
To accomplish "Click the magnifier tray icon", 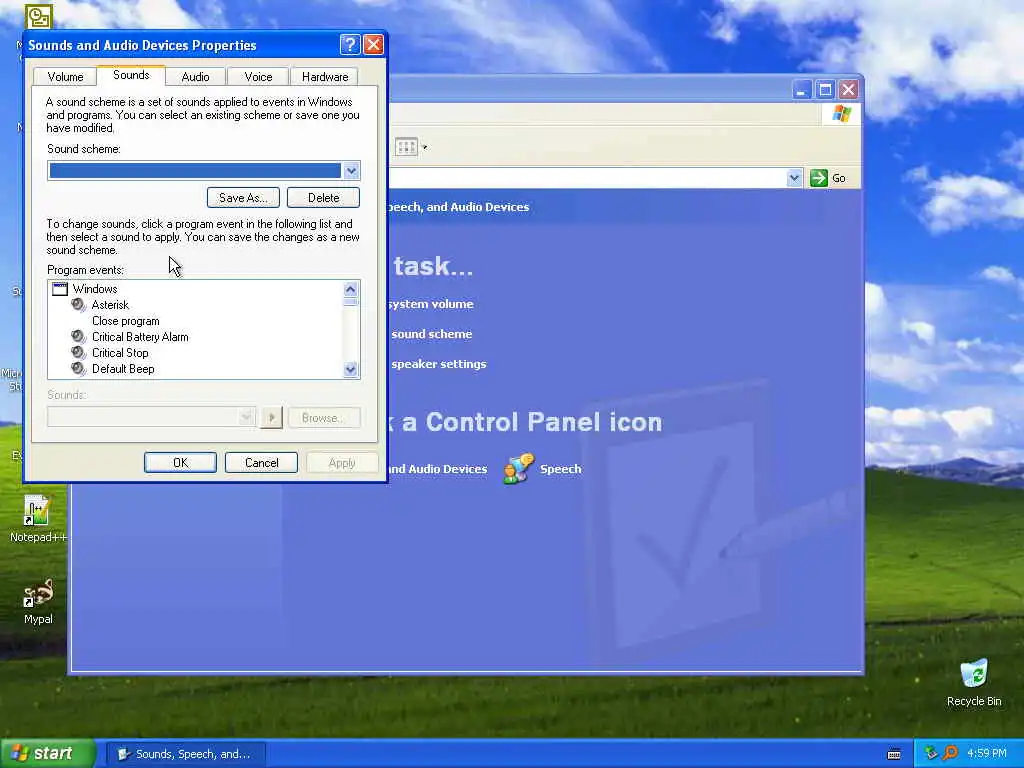I will point(950,753).
